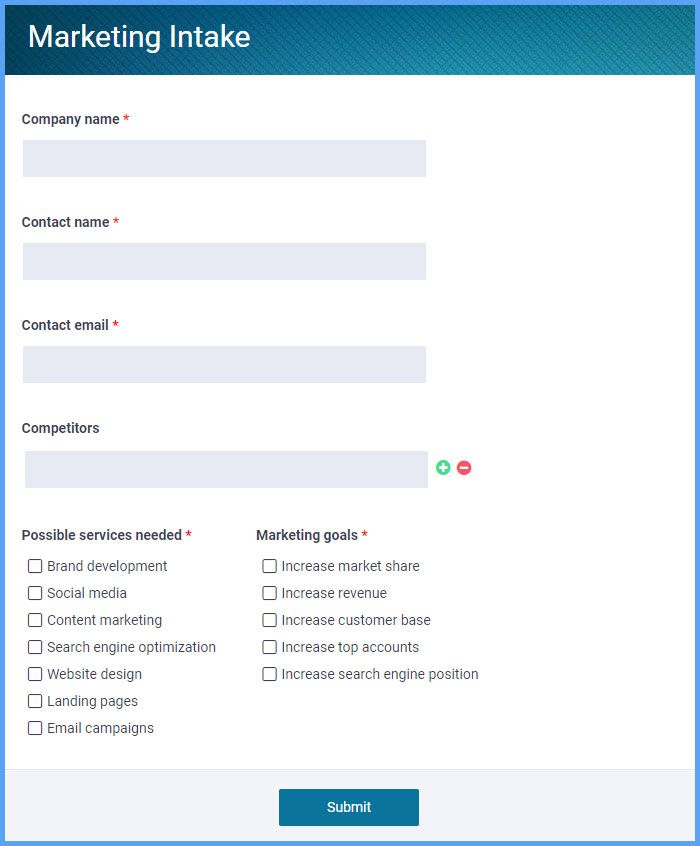Focus the Company name input field

(x=224, y=159)
